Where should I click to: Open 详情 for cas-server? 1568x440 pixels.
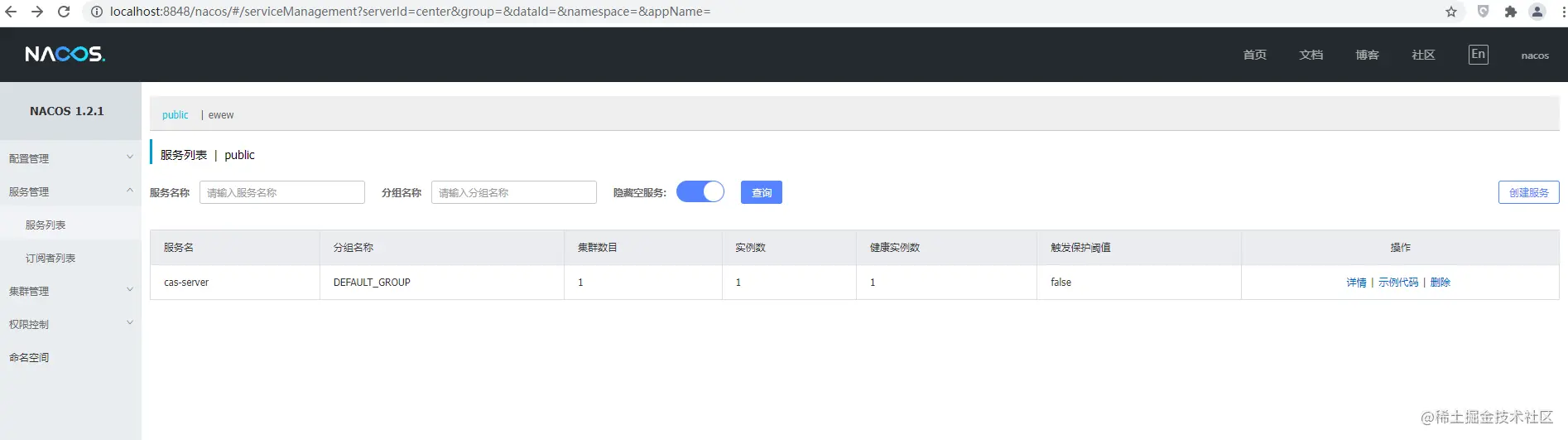(1356, 283)
